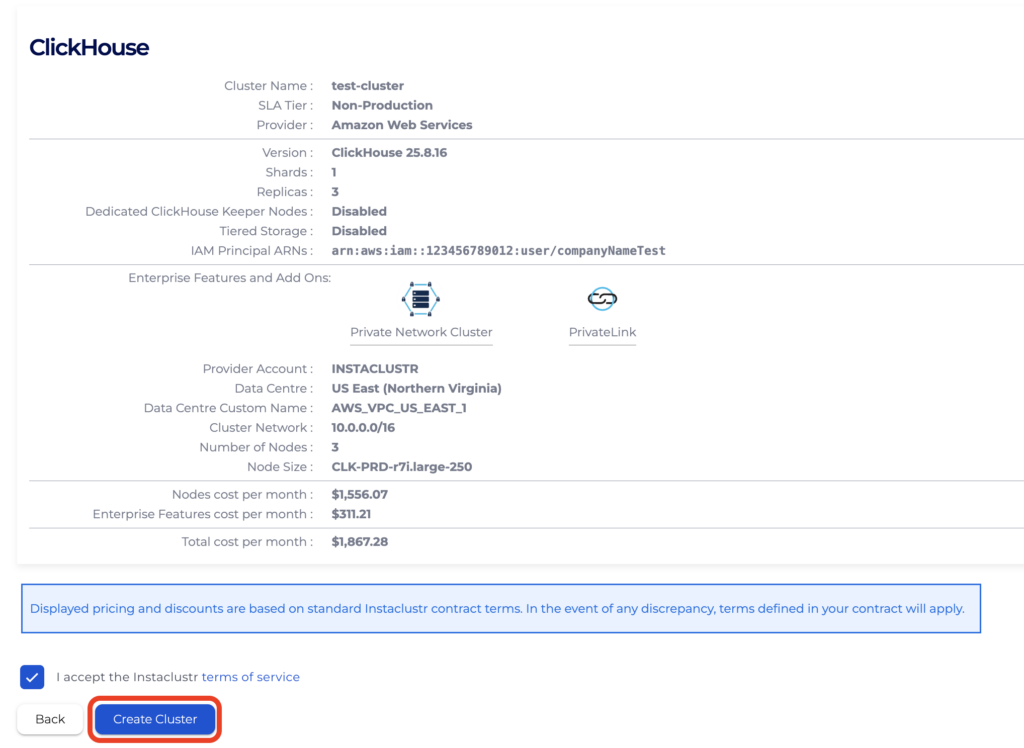Click the PrivateLink label text
The height and width of the screenshot is (748, 1024).
point(602,332)
